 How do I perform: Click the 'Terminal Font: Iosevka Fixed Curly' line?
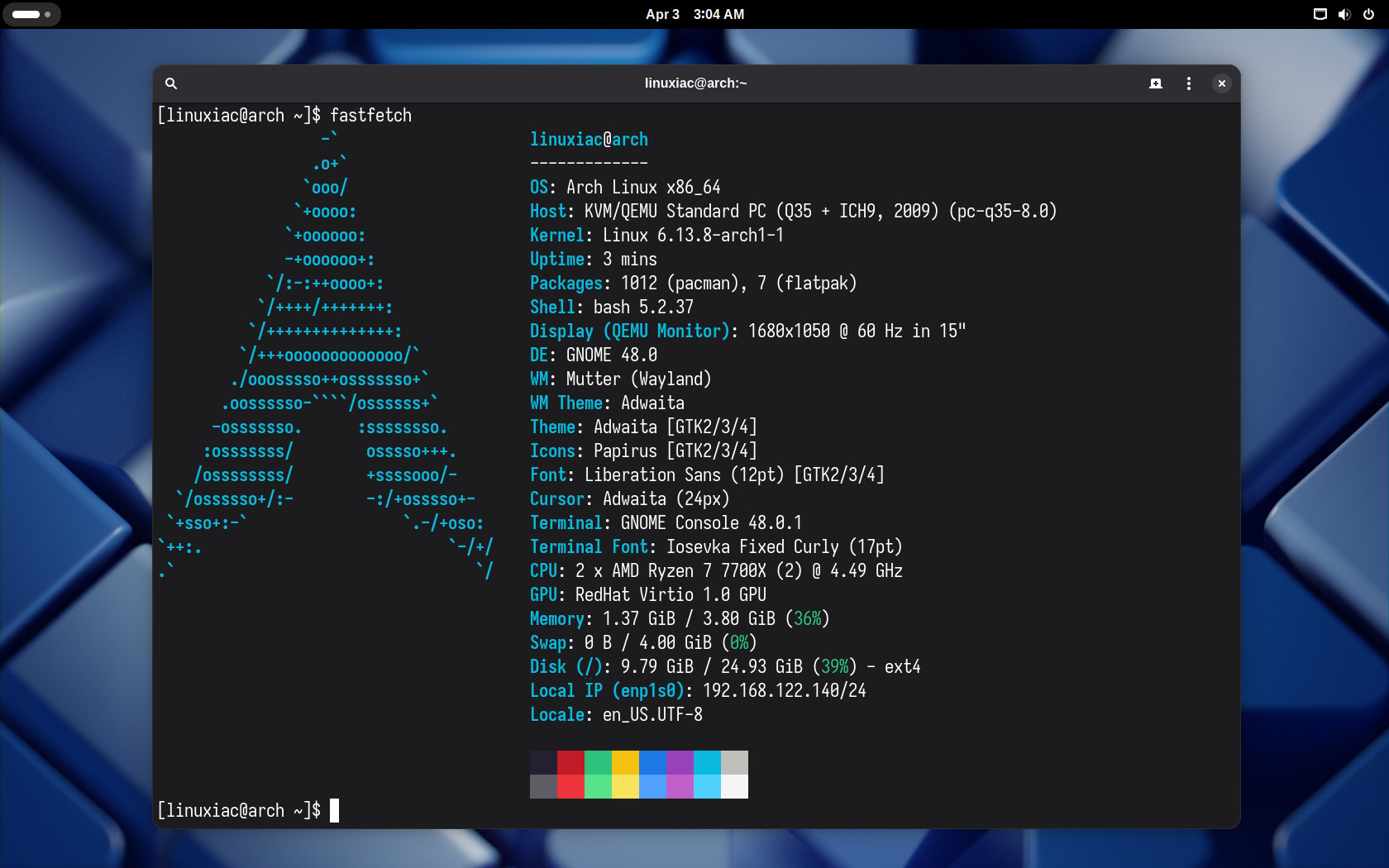pos(716,547)
